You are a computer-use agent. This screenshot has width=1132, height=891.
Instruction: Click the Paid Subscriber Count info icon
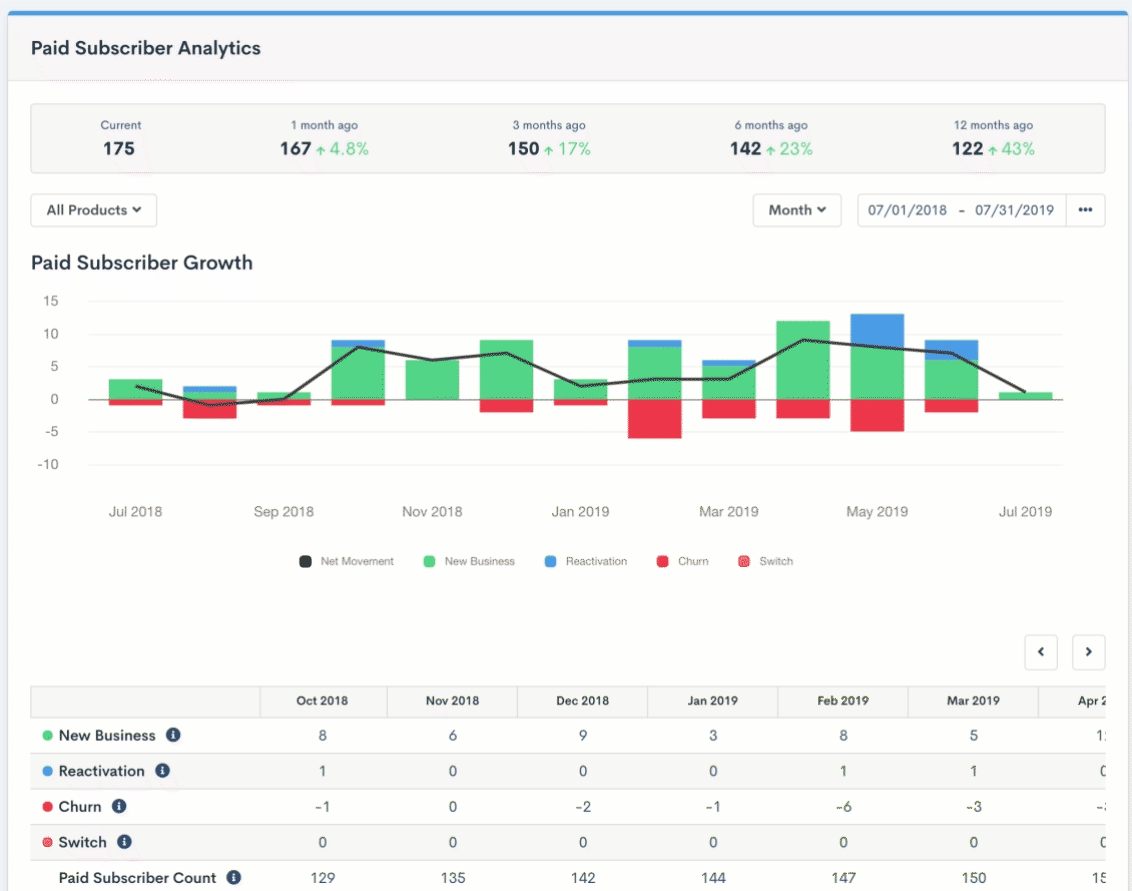(234, 877)
